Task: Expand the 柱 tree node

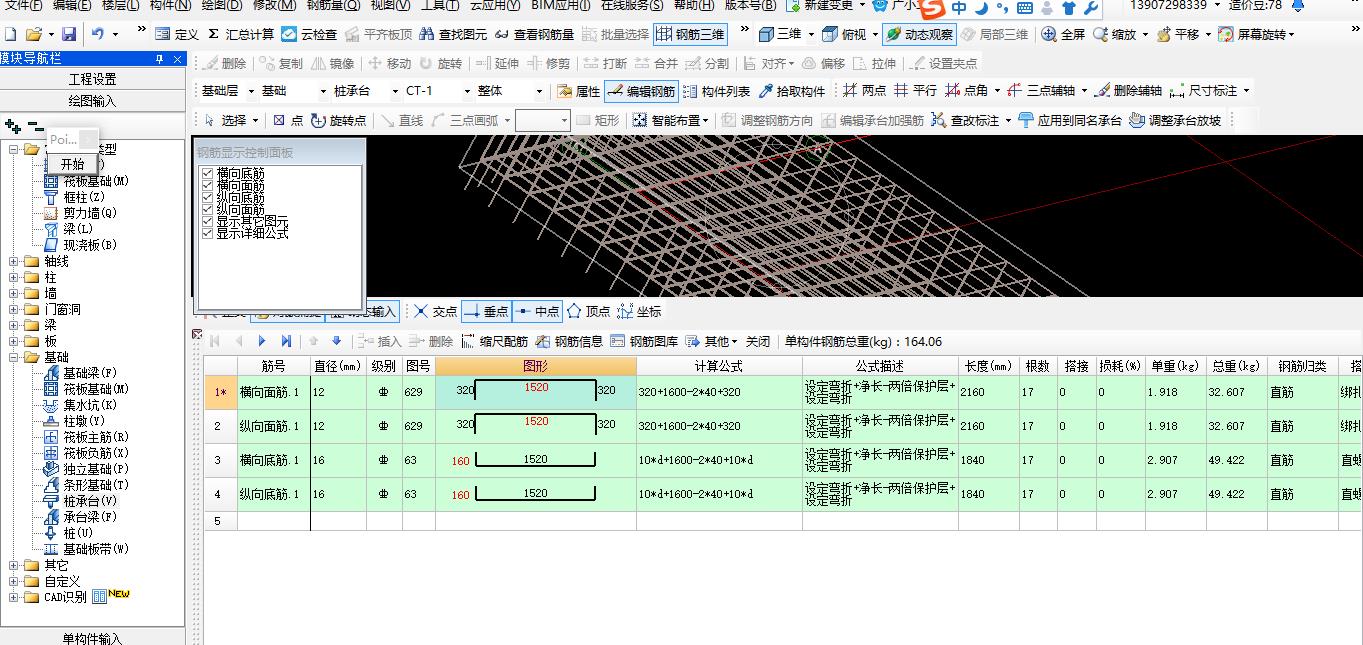Action: tap(13, 278)
